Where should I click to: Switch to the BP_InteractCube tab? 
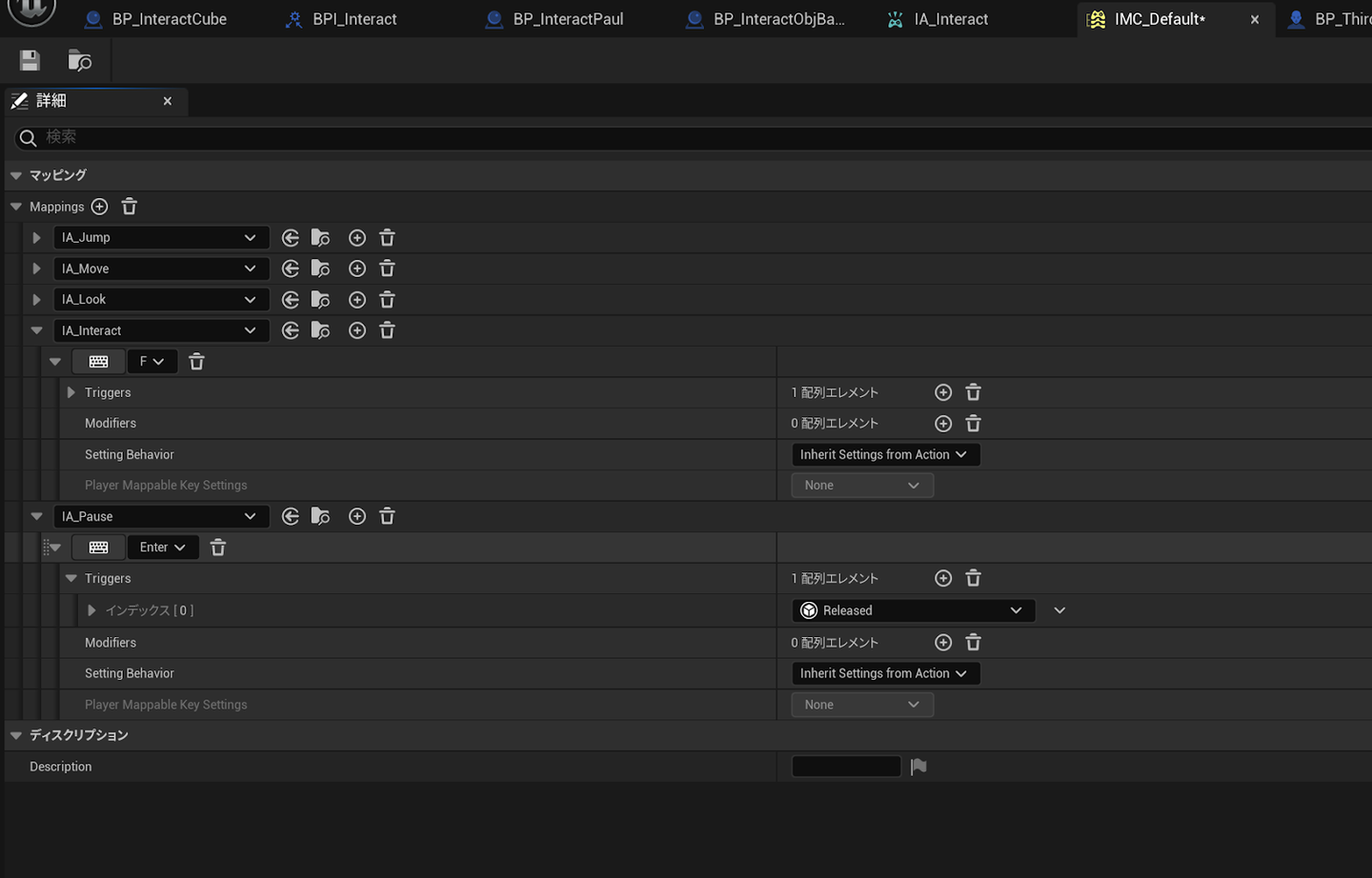click(169, 19)
